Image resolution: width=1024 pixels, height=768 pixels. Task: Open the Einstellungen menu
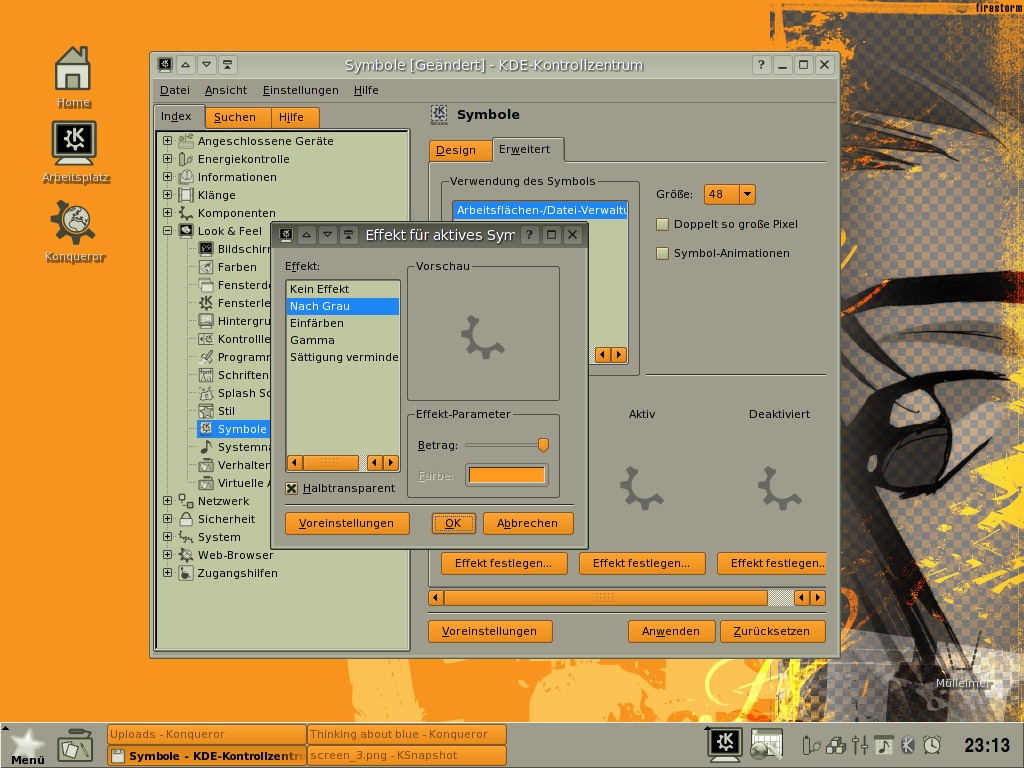[300, 90]
